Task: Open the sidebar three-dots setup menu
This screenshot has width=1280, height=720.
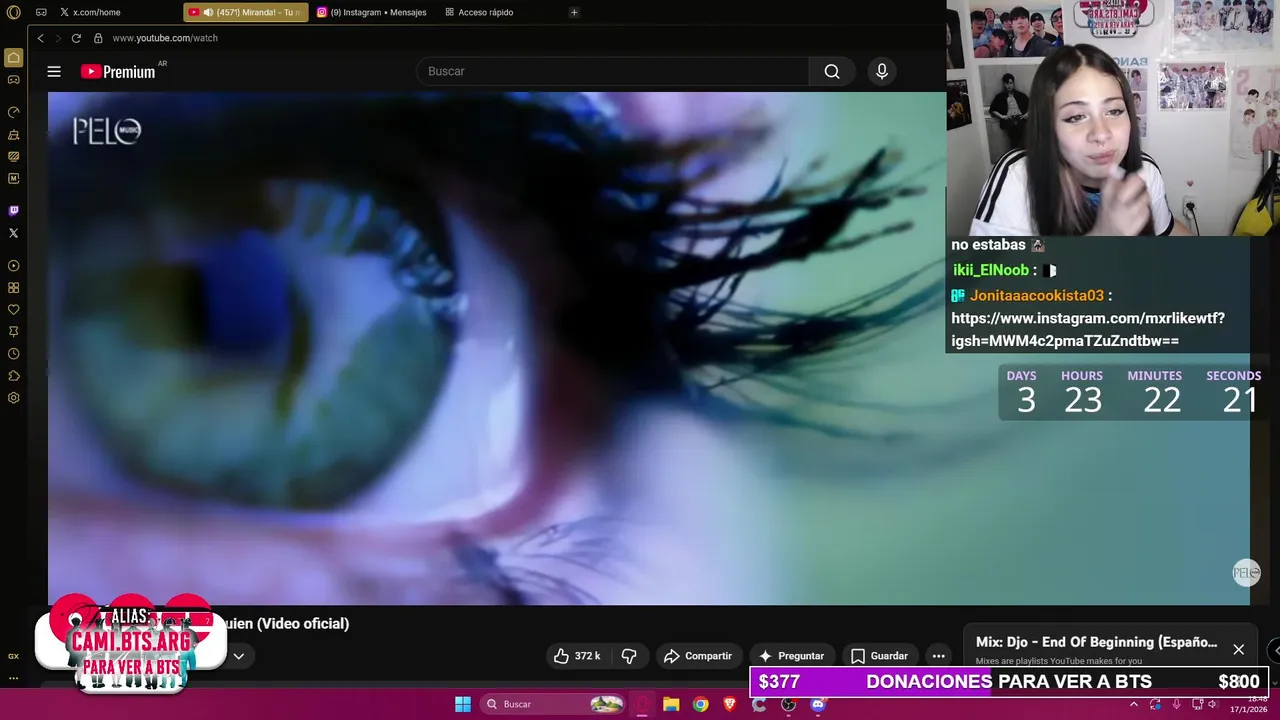Action: coord(13,678)
